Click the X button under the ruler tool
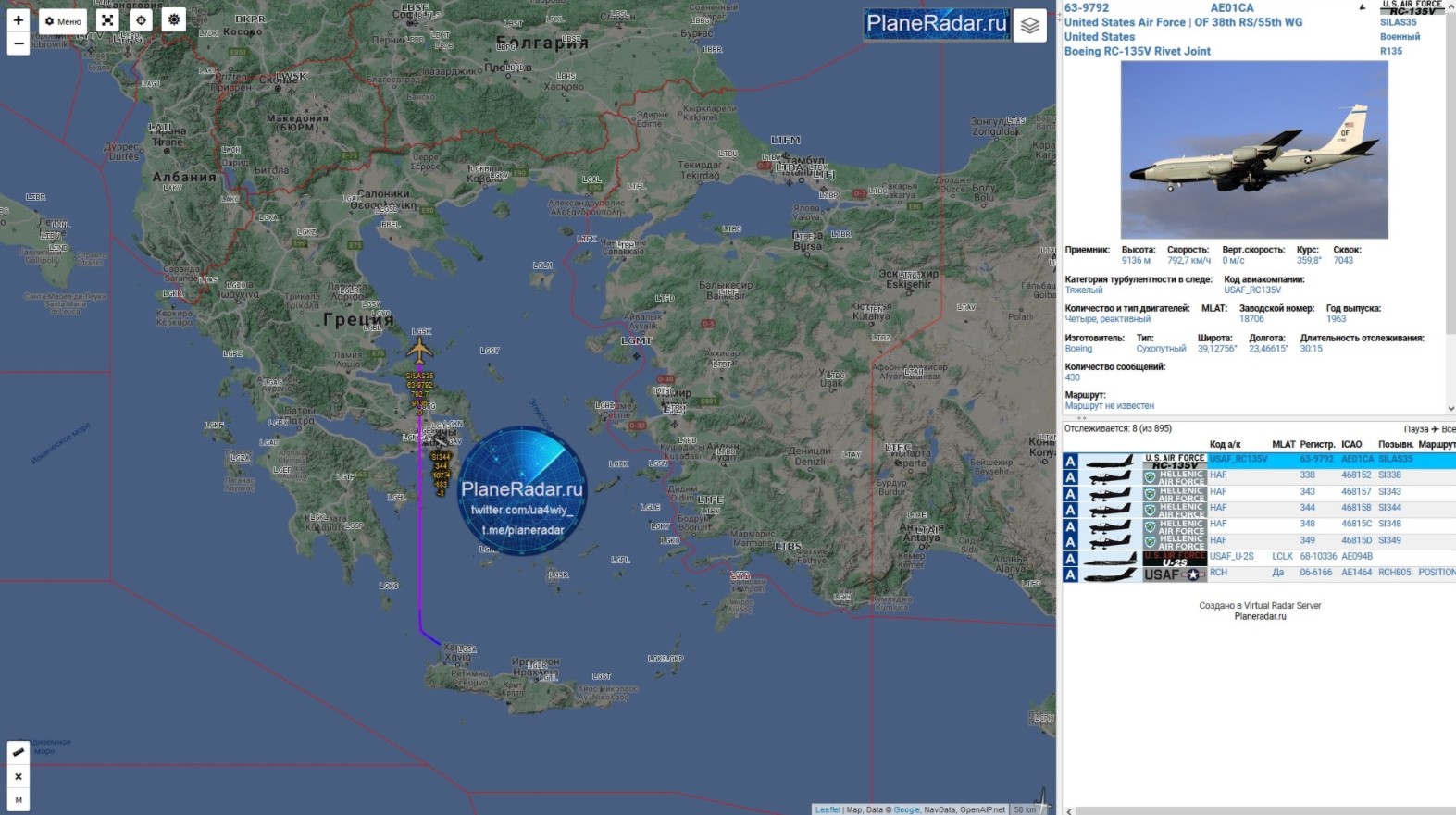 click(x=19, y=776)
